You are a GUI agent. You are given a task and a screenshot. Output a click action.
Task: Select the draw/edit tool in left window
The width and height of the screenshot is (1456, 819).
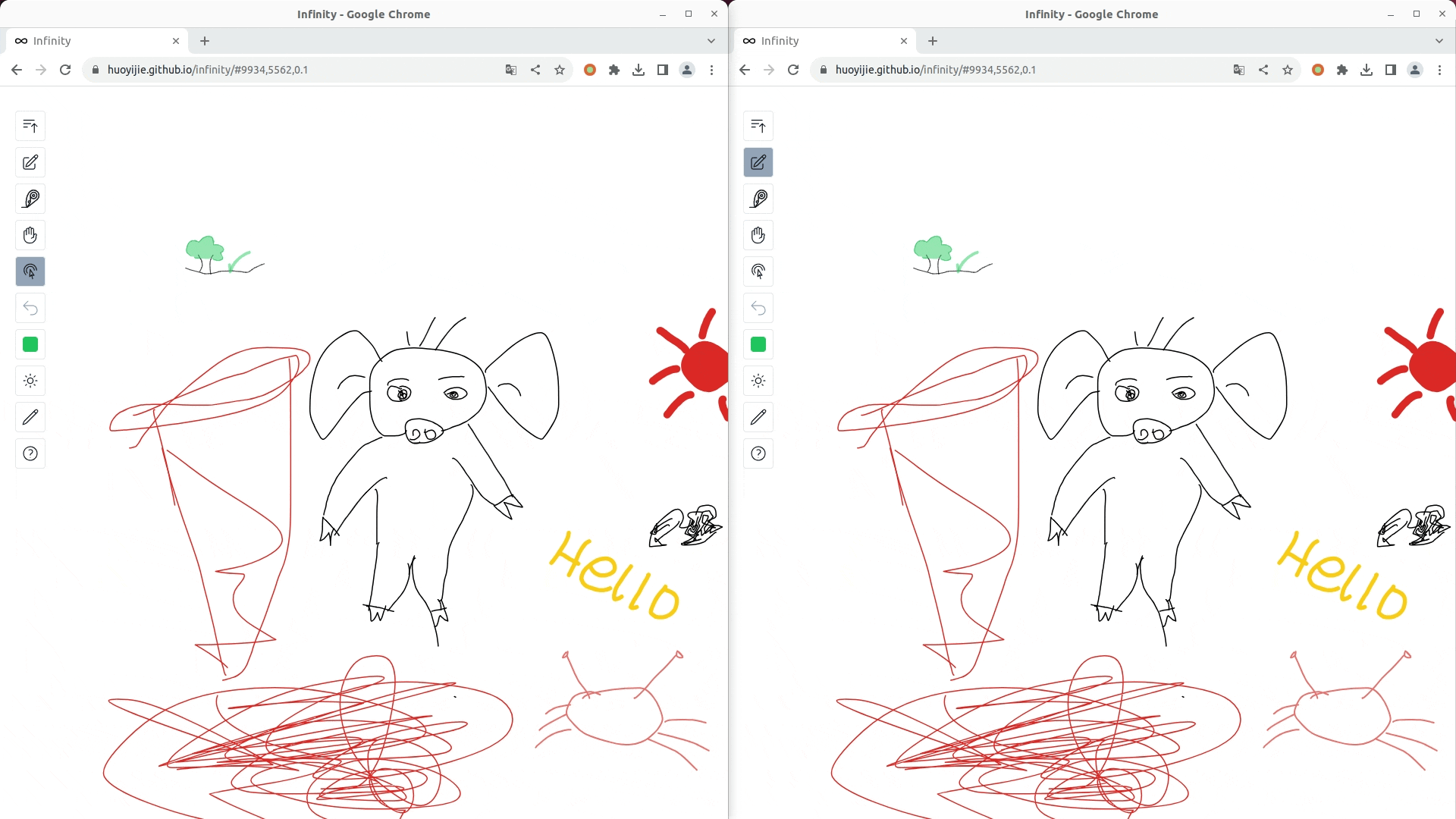(30, 162)
